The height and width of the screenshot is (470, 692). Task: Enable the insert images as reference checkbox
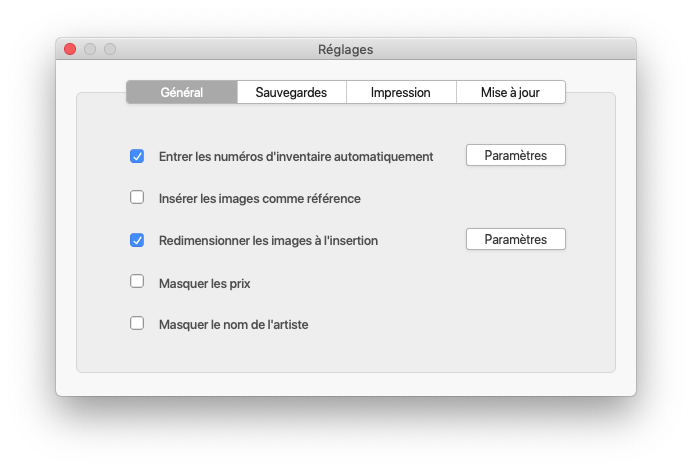137,197
